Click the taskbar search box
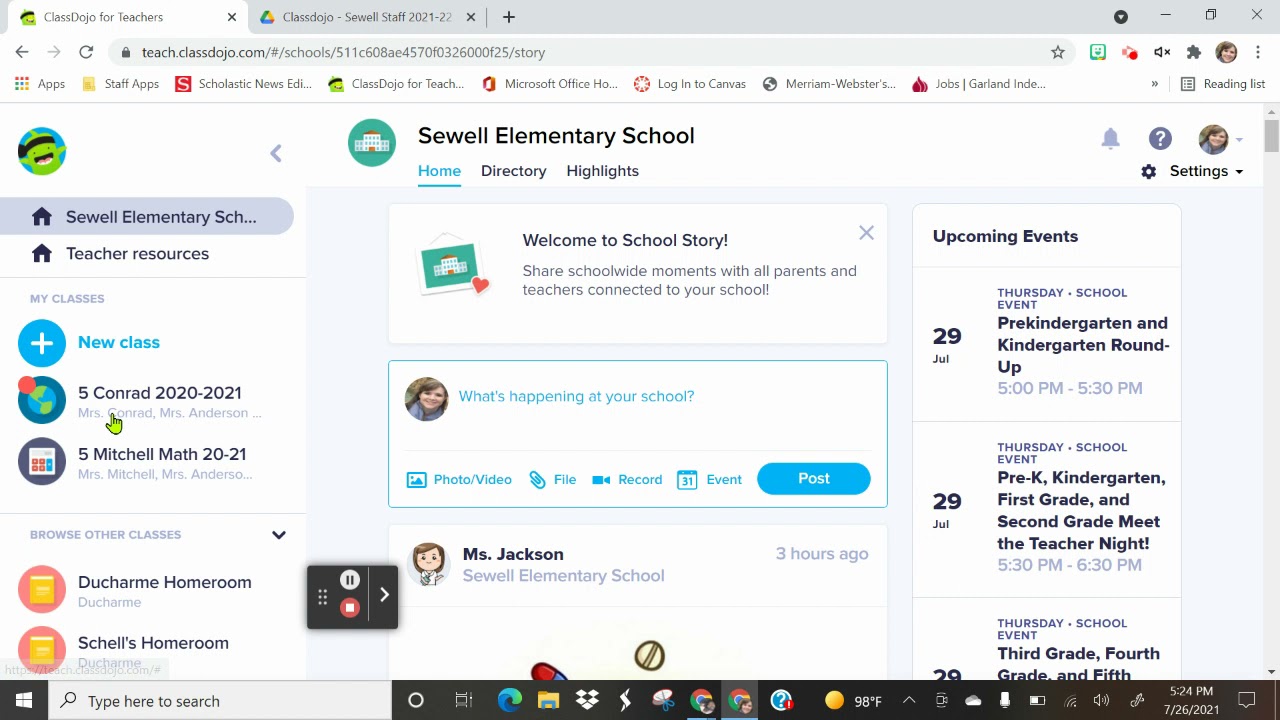 220,701
